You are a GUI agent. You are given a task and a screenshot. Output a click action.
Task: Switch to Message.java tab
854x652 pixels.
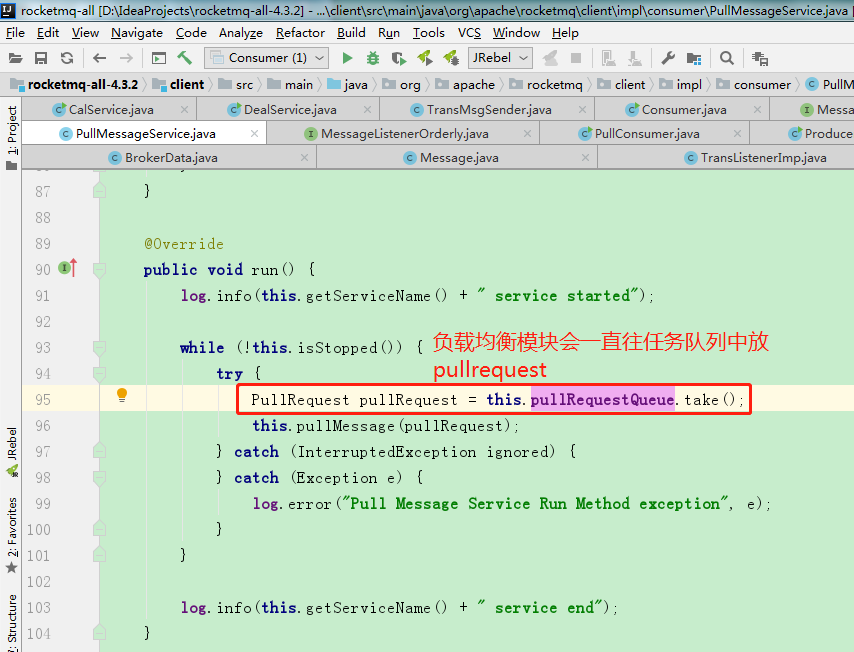(459, 157)
